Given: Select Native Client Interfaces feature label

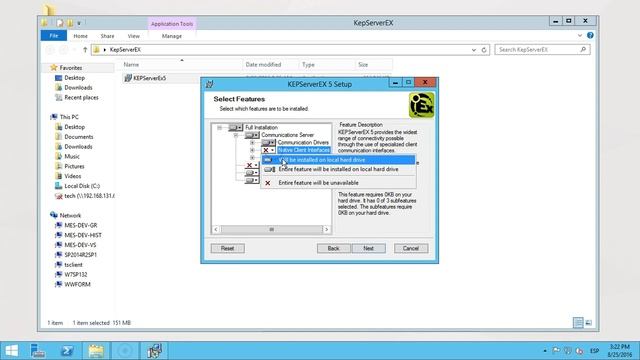Looking at the screenshot, I should [304, 150].
